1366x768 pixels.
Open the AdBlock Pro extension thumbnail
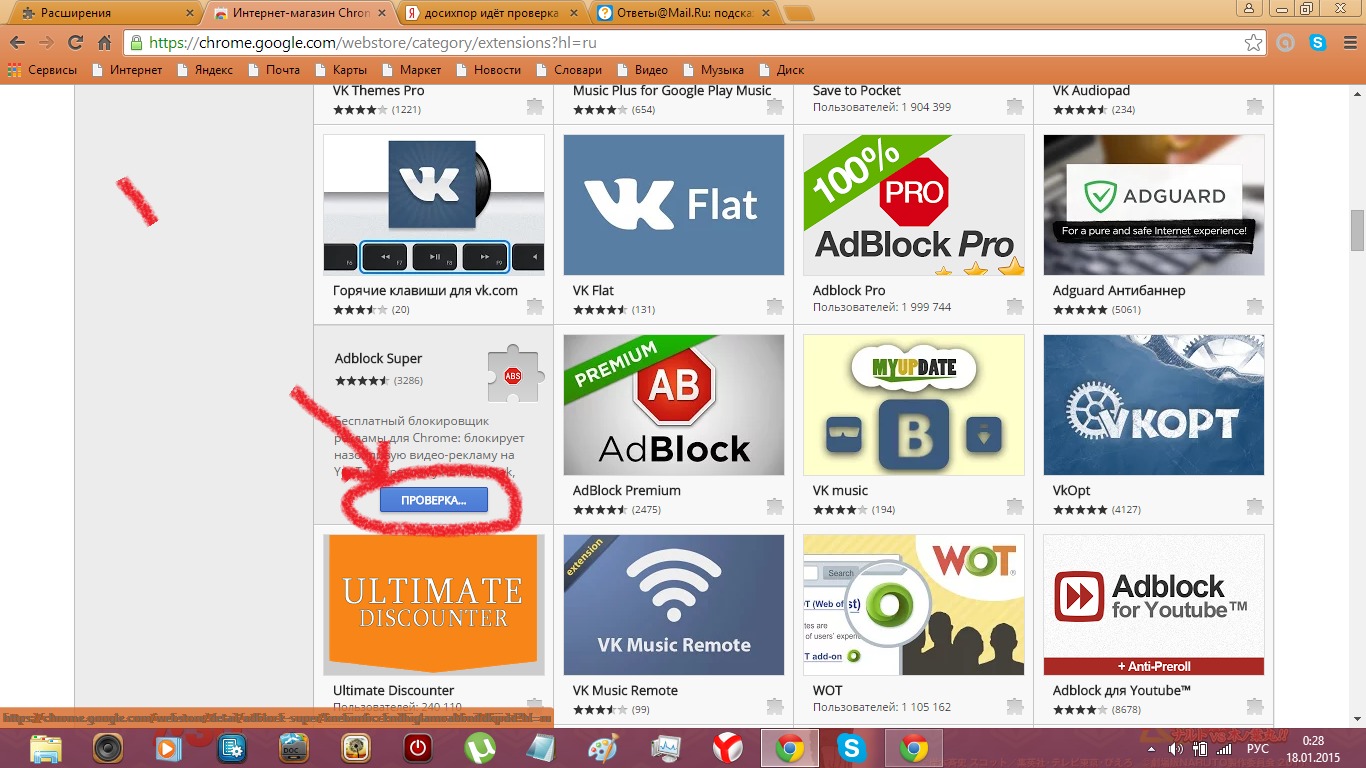[x=914, y=205]
